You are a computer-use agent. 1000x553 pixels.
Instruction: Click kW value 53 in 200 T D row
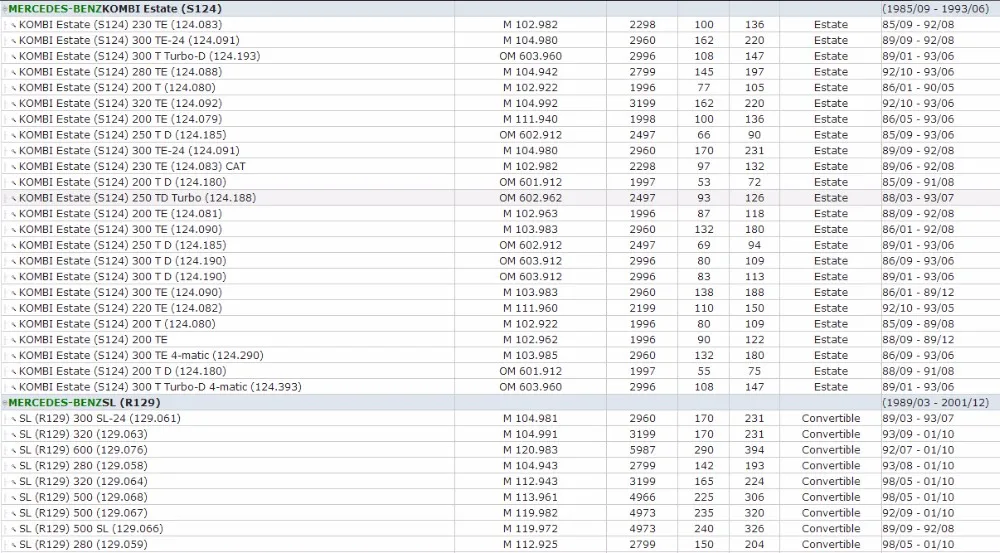click(704, 182)
